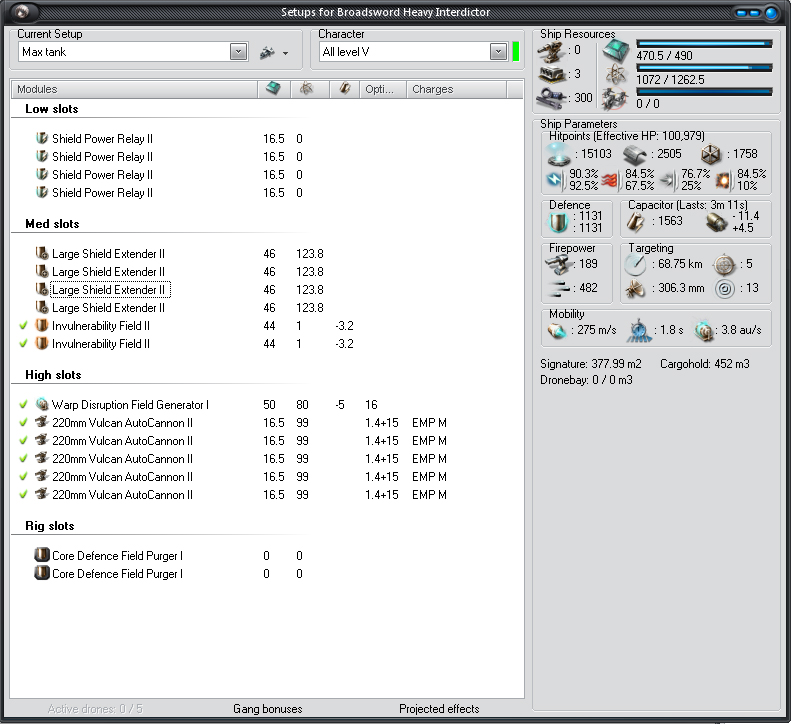The image size is (791, 724).
Task: Select the Rig slots group heading
Action: click(x=49, y=526)
